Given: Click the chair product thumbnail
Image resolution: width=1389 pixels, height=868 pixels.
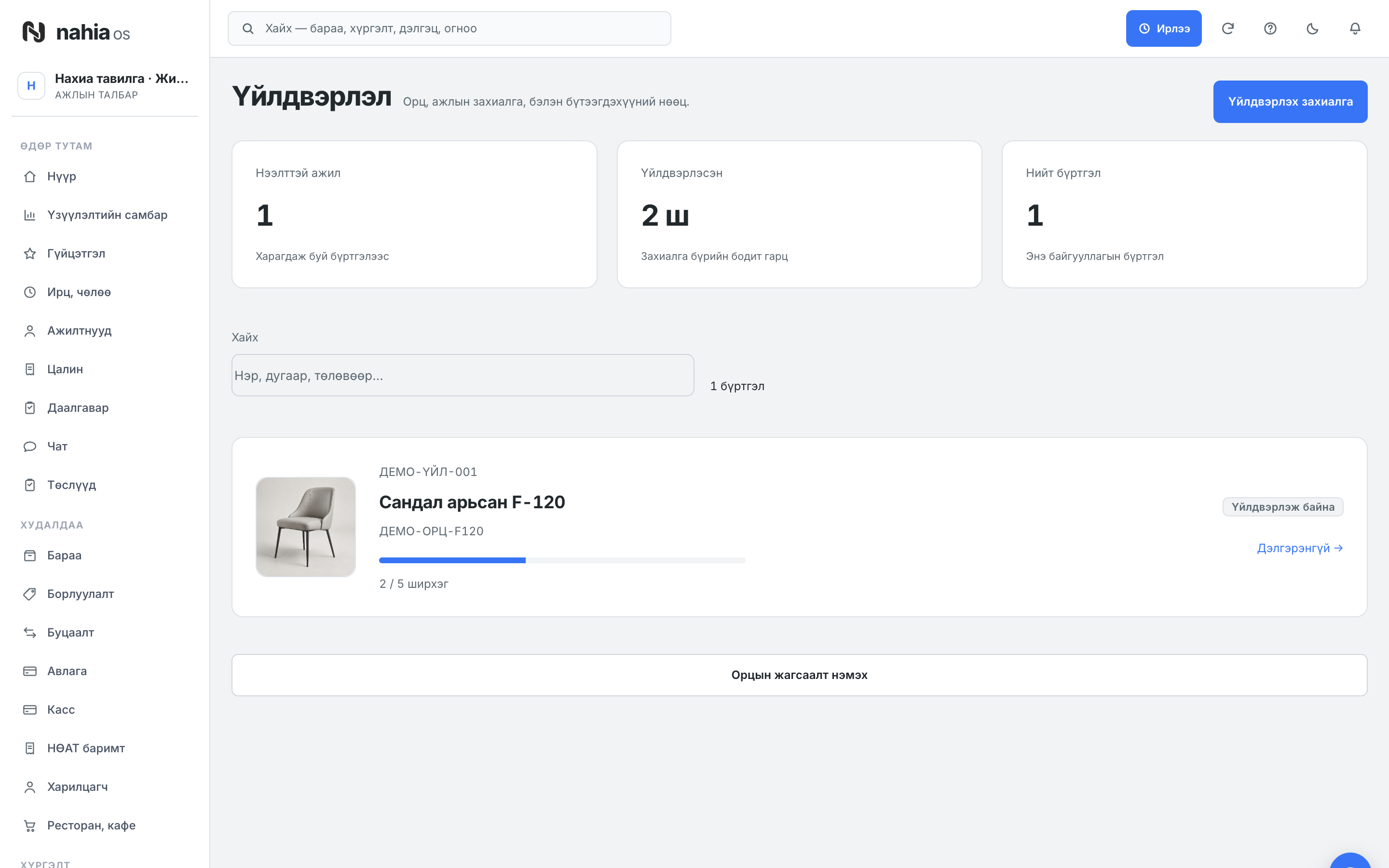Looking at the screenshot, I should [x=305, y=527].
